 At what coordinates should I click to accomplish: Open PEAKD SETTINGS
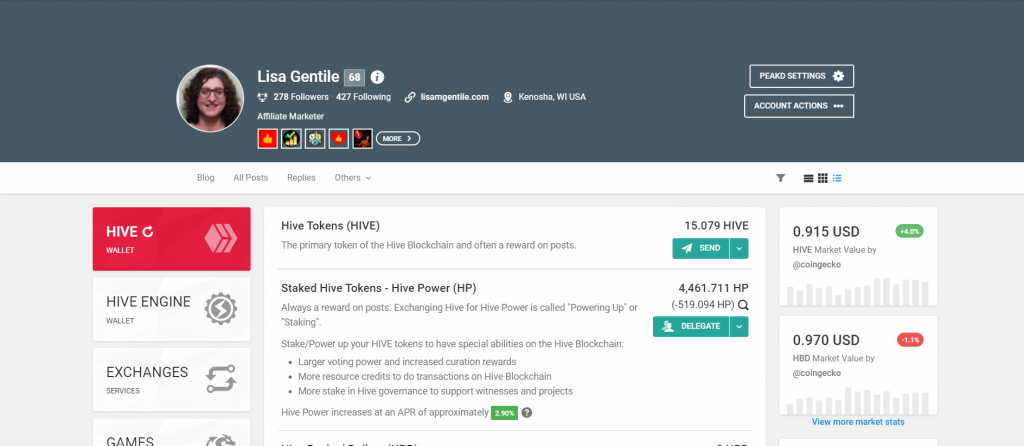[801, 76]
